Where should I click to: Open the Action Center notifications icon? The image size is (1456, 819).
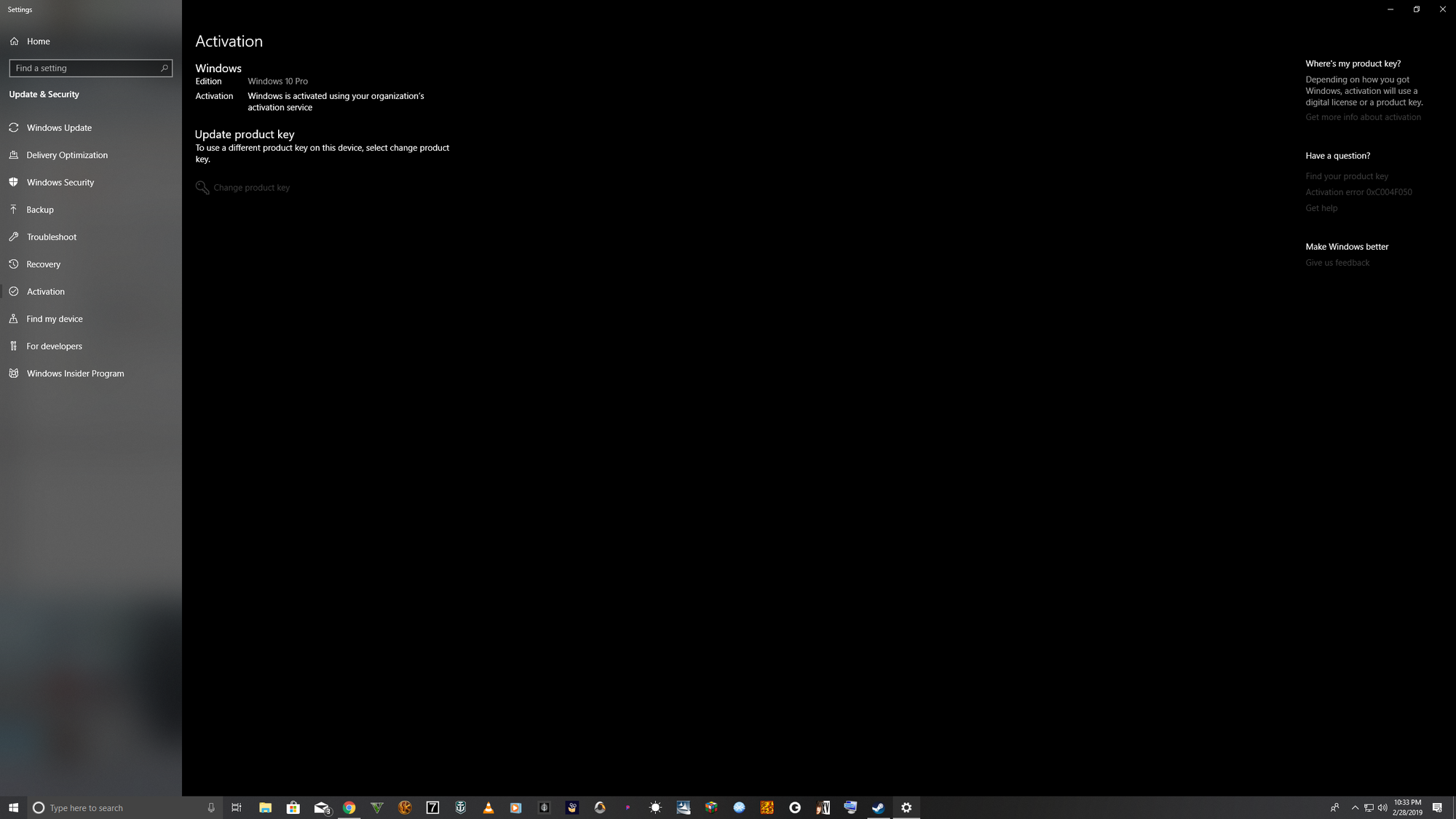coord(1437,807)
